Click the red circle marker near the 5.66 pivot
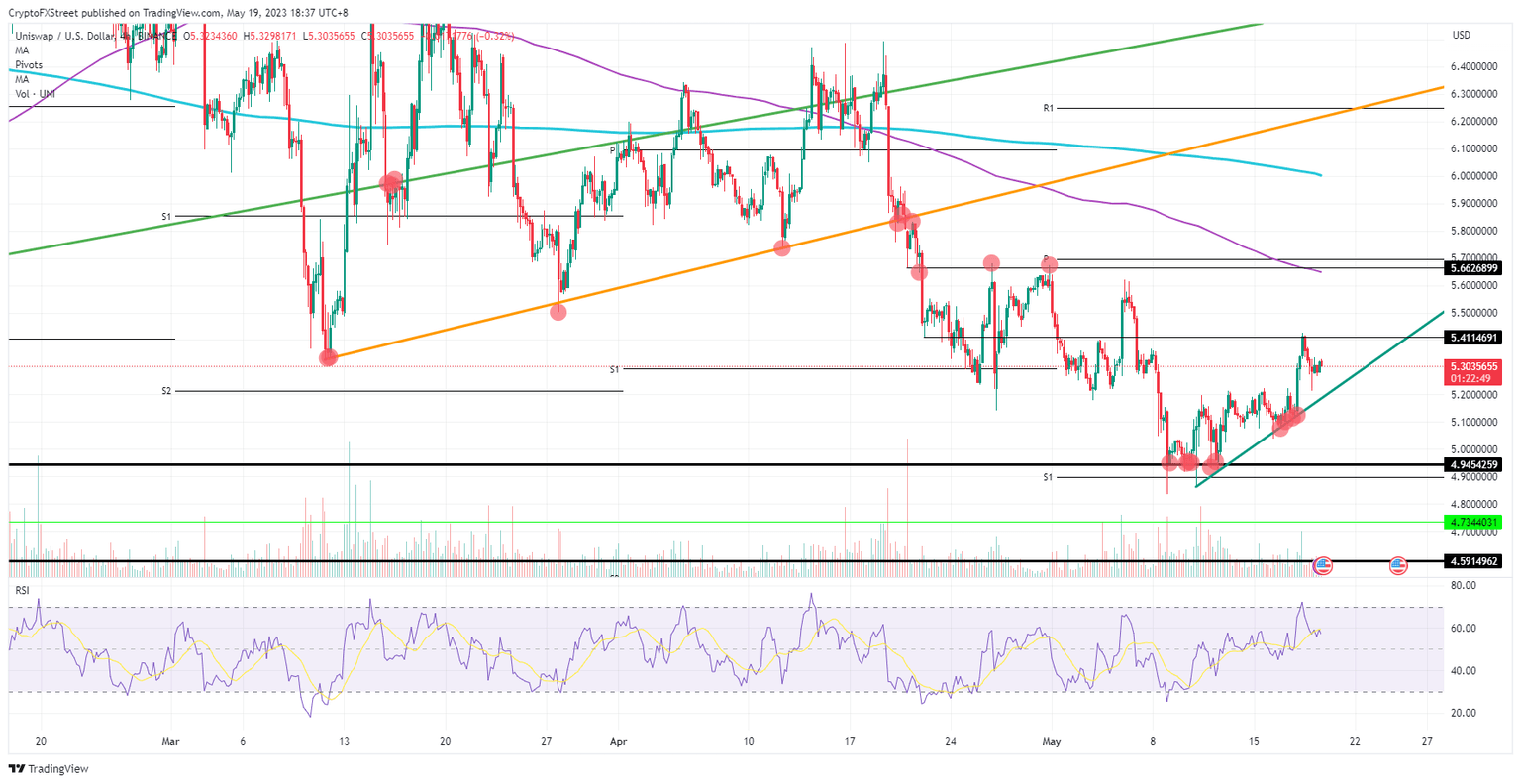The image size is (1521, 784). [1051, 265]
